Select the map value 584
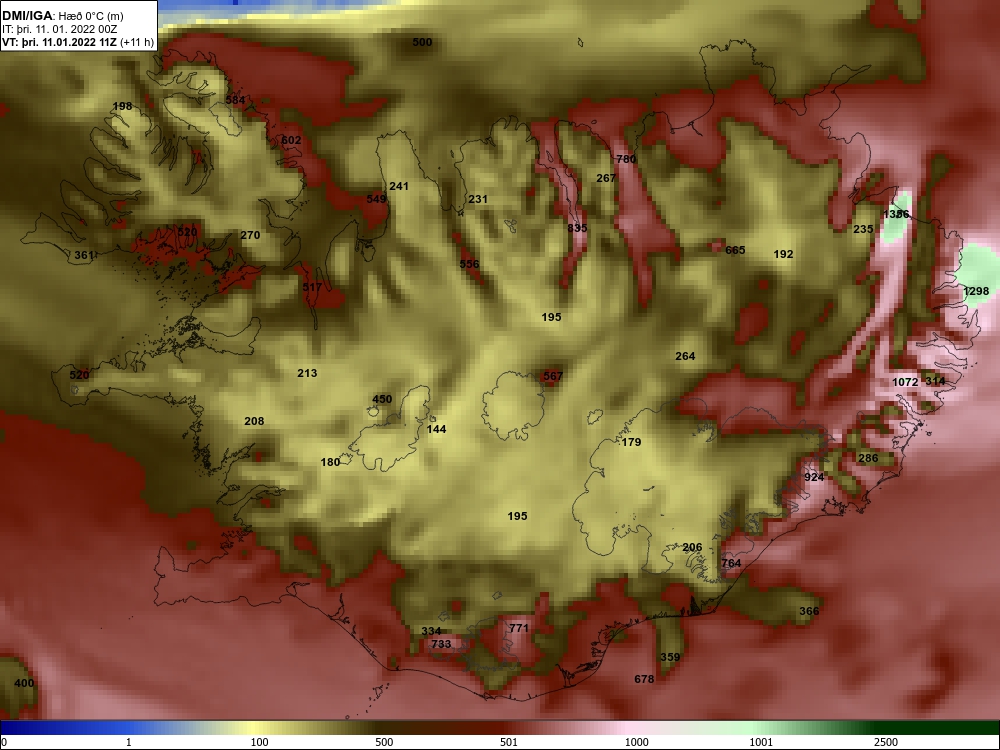Screen dimensions: 1000x750 click(x=235, y=99)
